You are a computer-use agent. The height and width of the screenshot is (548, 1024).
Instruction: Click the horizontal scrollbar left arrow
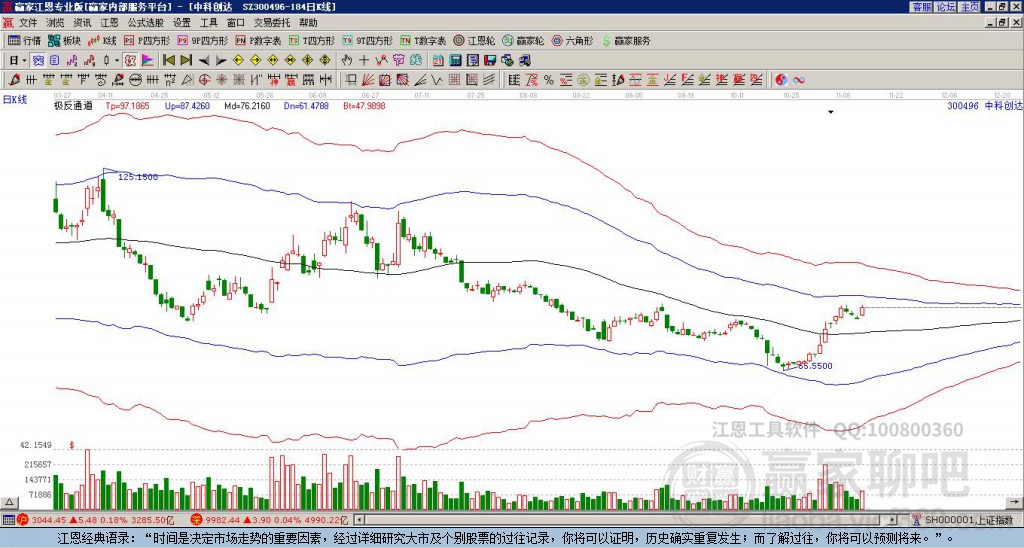tap(359, 520)
